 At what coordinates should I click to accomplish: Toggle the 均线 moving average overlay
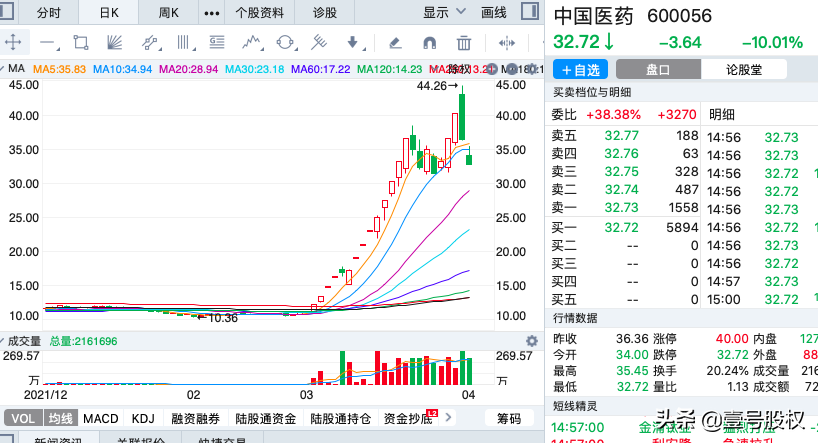tap(61, 418)
